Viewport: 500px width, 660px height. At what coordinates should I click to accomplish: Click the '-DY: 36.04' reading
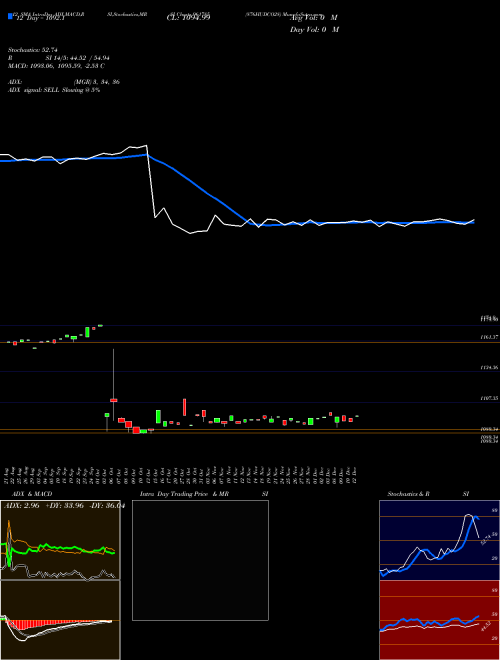pyautogui.click(x=107, y=506)
